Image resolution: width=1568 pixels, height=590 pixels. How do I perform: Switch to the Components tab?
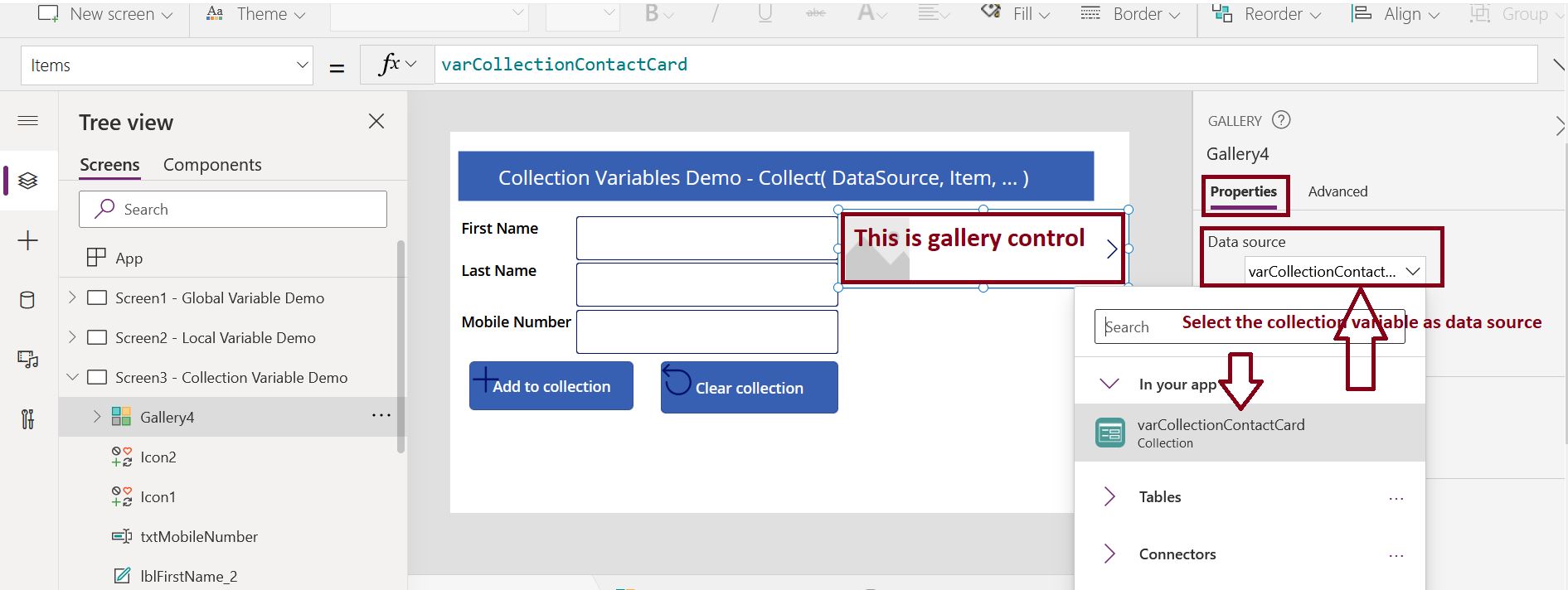coord(212,165)
